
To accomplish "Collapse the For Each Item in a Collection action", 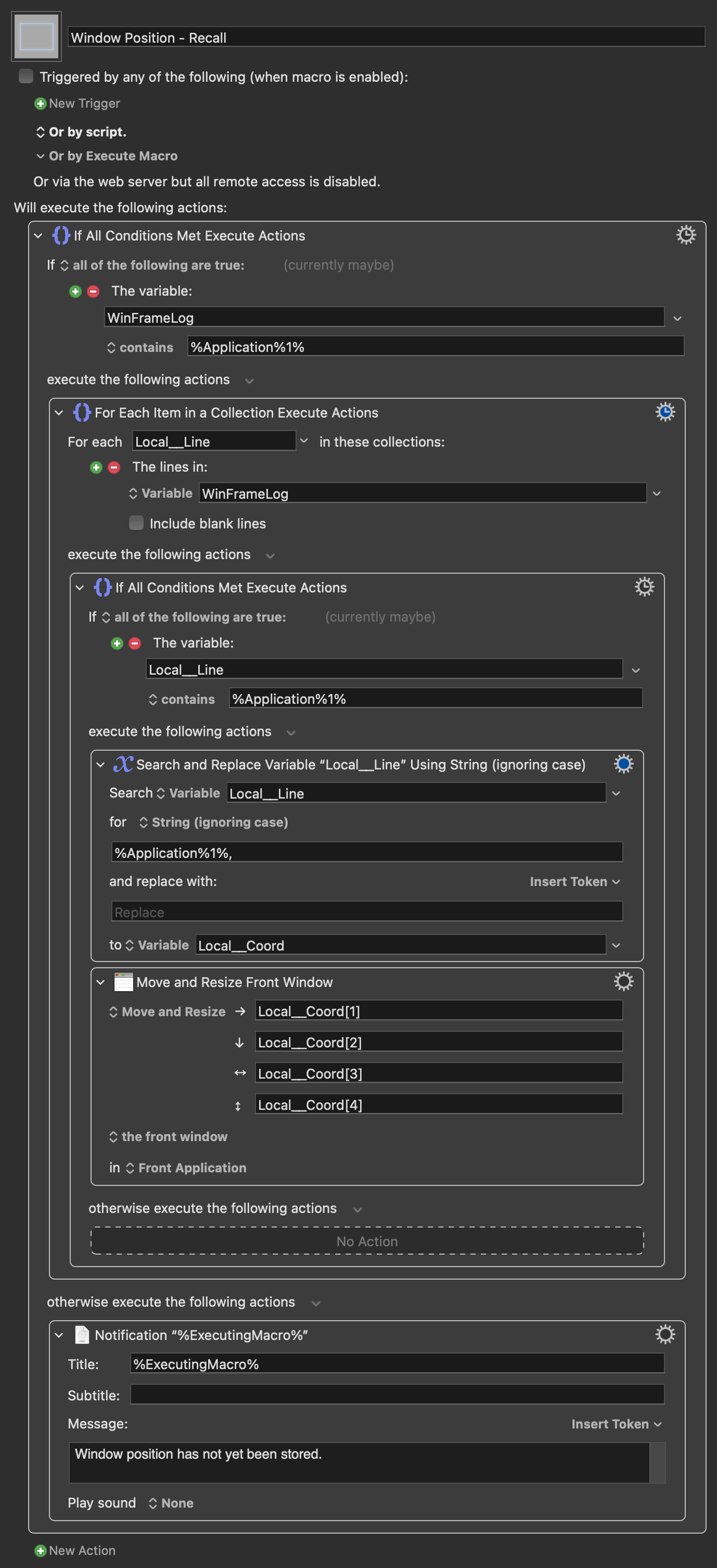I will point(59,413).
